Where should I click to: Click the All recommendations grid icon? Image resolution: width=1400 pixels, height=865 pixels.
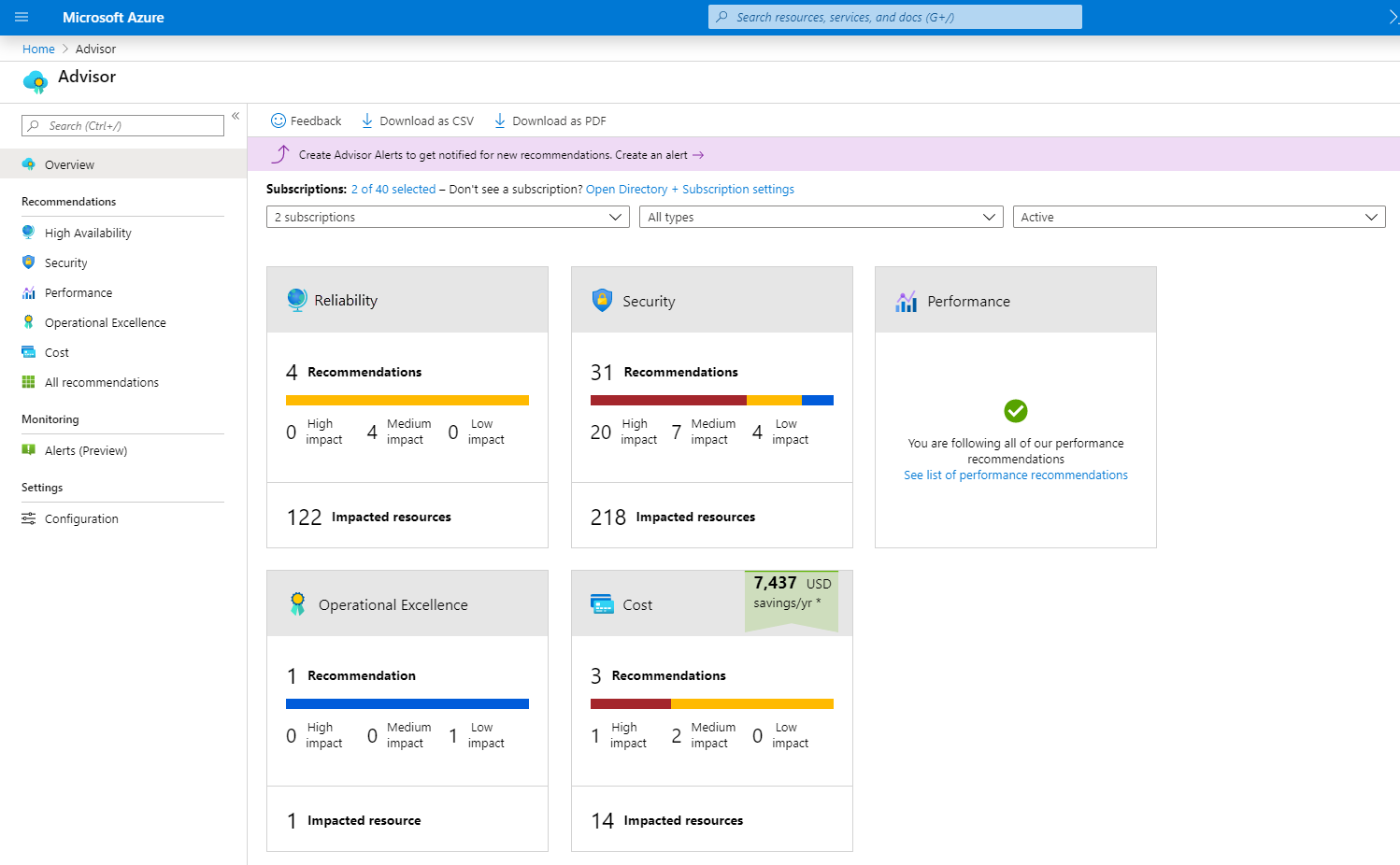pyautogui.click(x=28, y=382)
